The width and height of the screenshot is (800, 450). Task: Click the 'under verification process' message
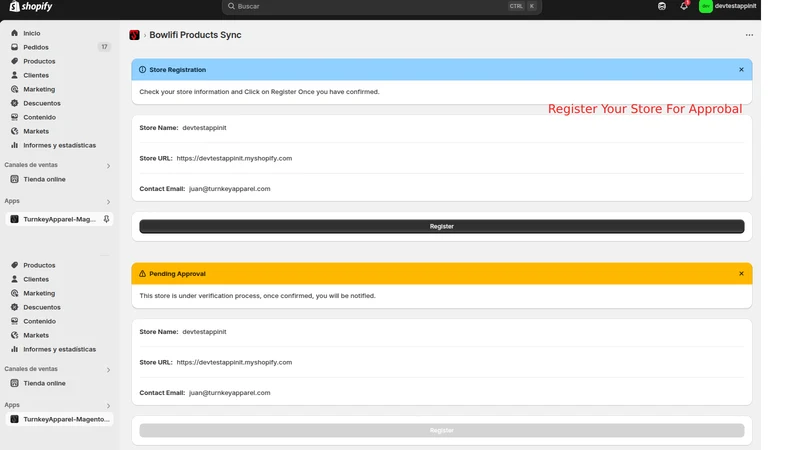[257, 296]
